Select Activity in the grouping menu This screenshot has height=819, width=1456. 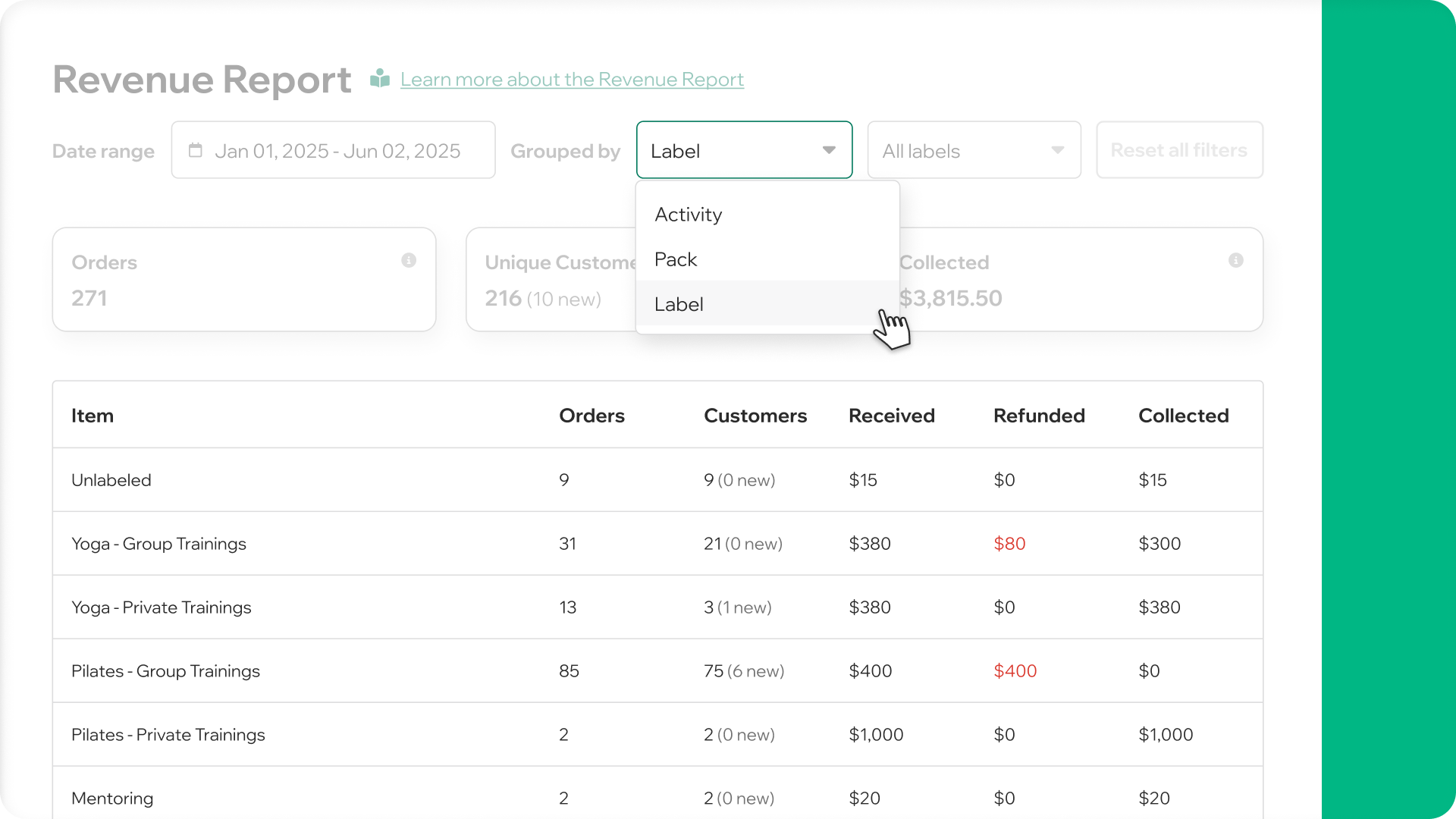click(x=689, y=215)
